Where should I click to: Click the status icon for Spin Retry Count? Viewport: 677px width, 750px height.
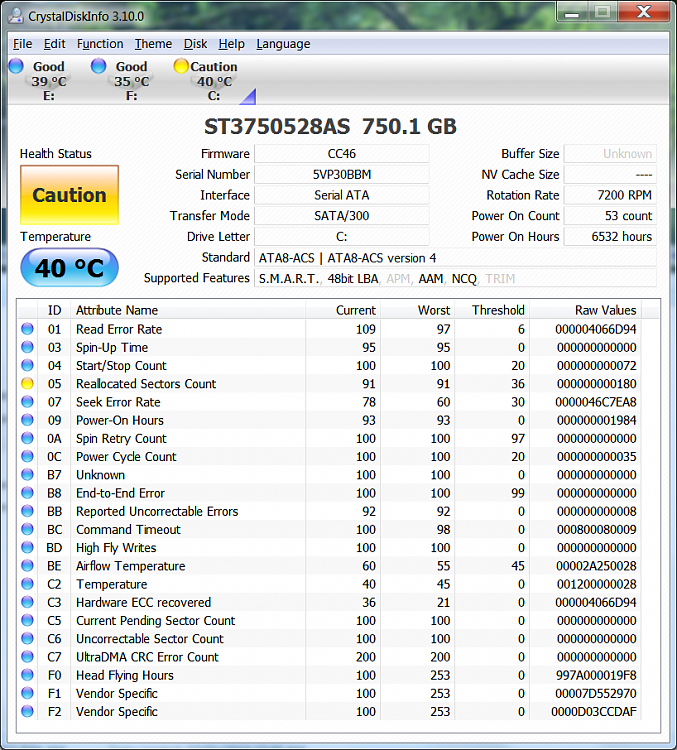[27, 438]
